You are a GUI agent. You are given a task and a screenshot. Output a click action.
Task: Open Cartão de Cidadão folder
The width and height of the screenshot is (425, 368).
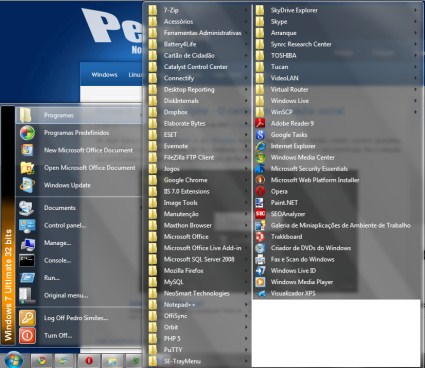[x=198, y=56]
